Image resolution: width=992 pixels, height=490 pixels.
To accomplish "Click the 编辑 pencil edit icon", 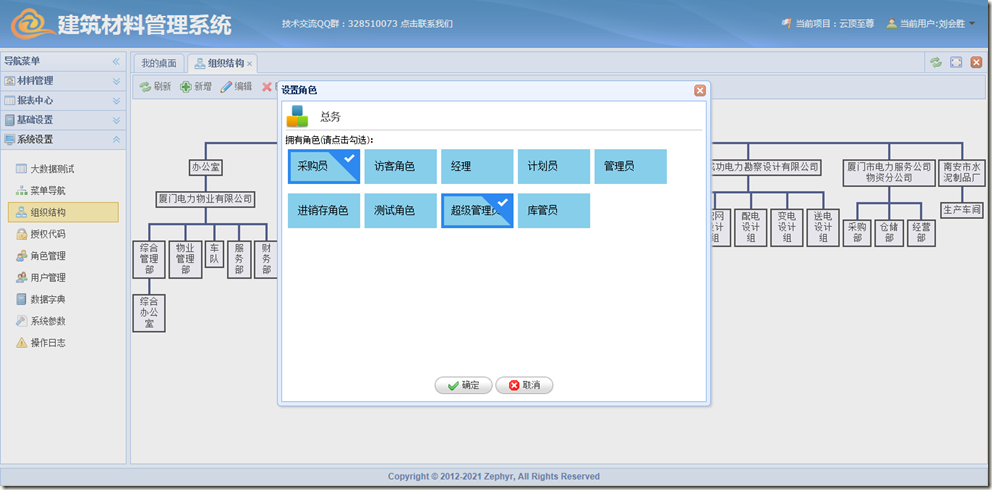I will coord(227,87).
